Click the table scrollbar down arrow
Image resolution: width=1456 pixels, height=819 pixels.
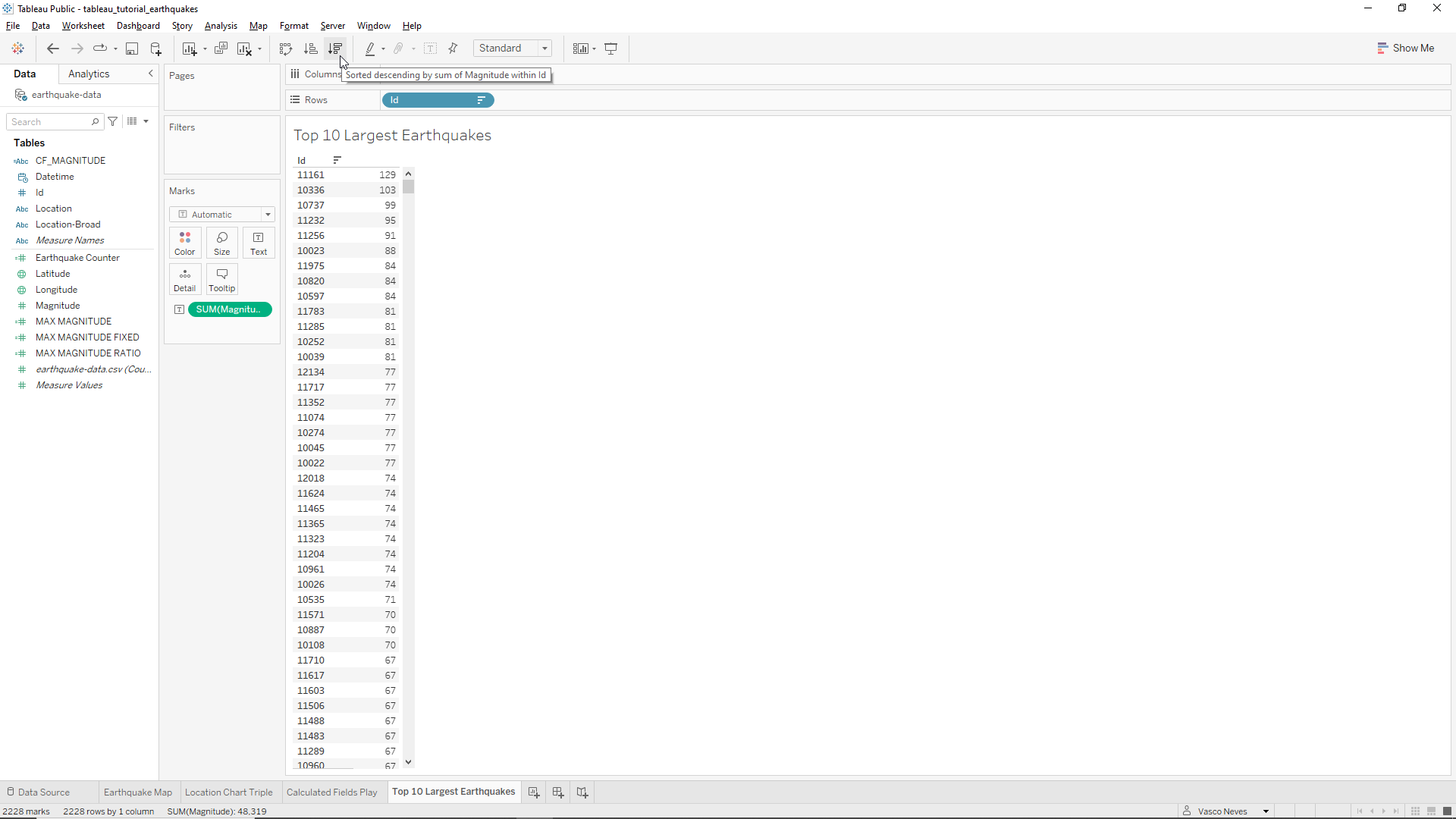pyautogui.click(x=409, y=762)
